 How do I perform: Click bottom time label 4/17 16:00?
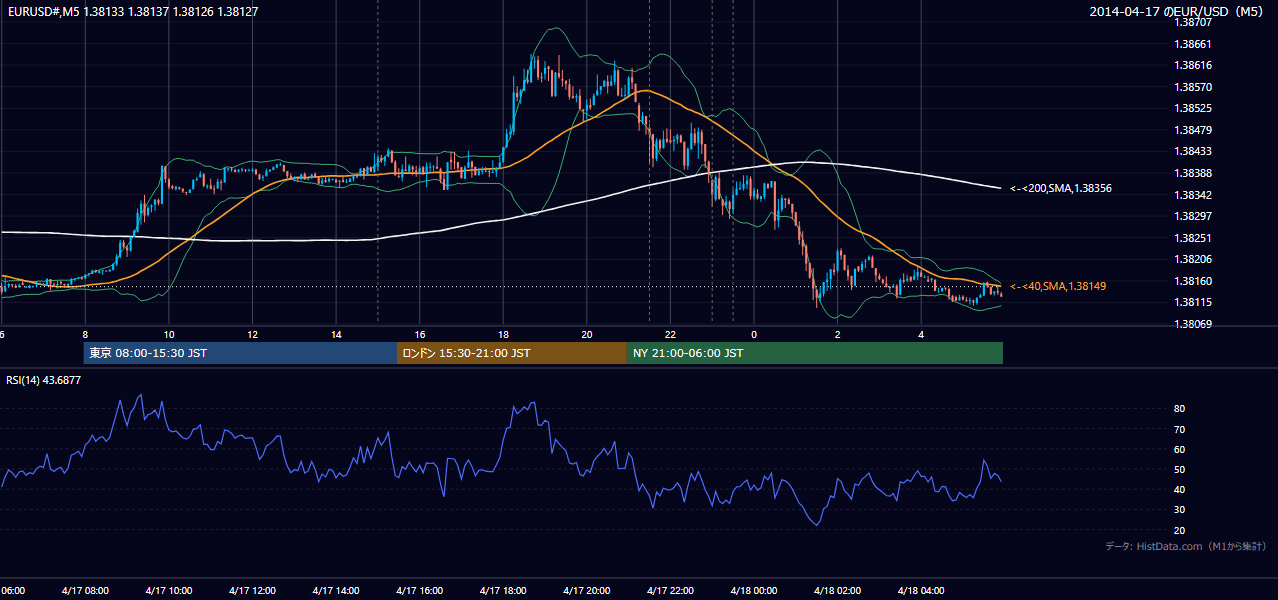click(419, 590)
